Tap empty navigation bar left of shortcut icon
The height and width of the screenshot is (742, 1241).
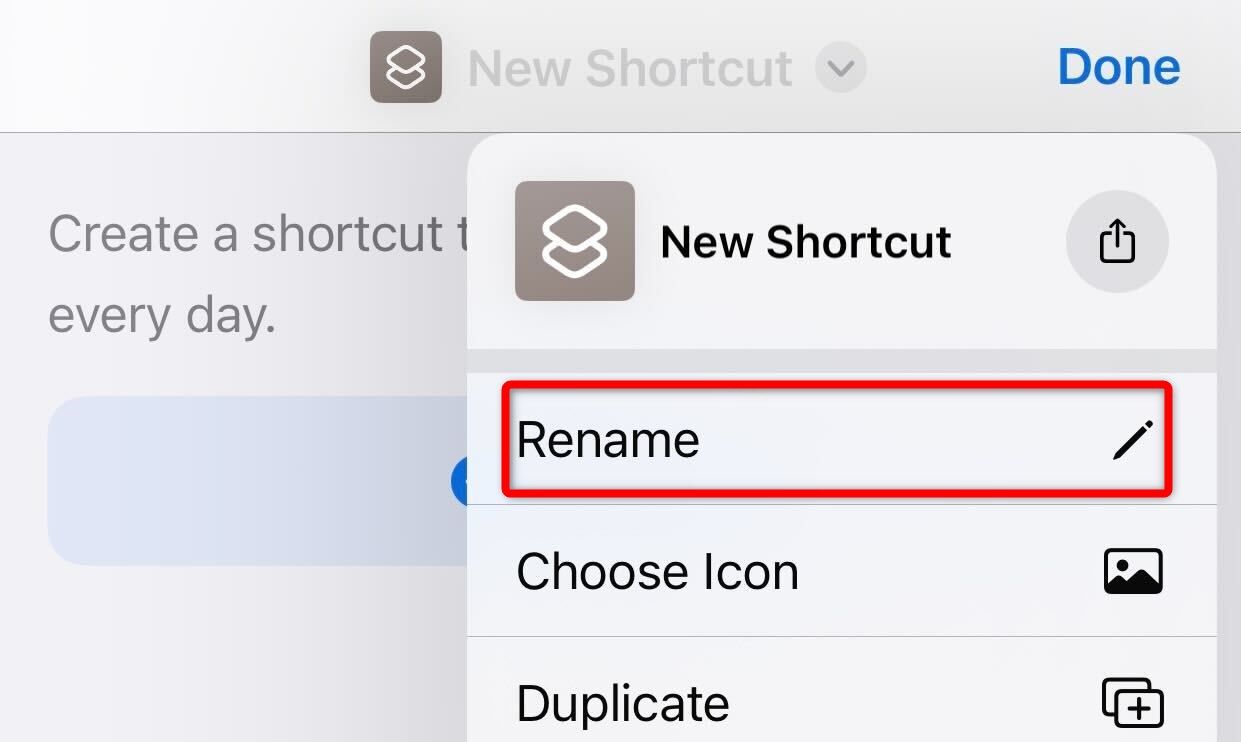[x=180, y=67]
